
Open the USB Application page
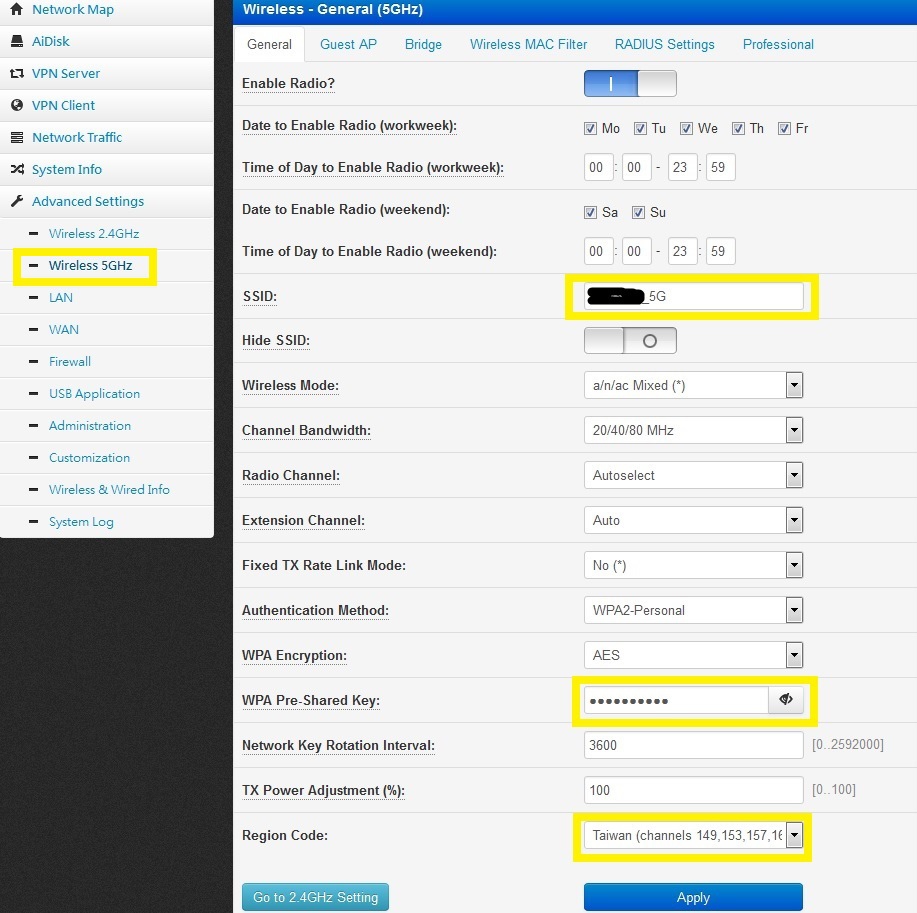(x=94, y=394)
